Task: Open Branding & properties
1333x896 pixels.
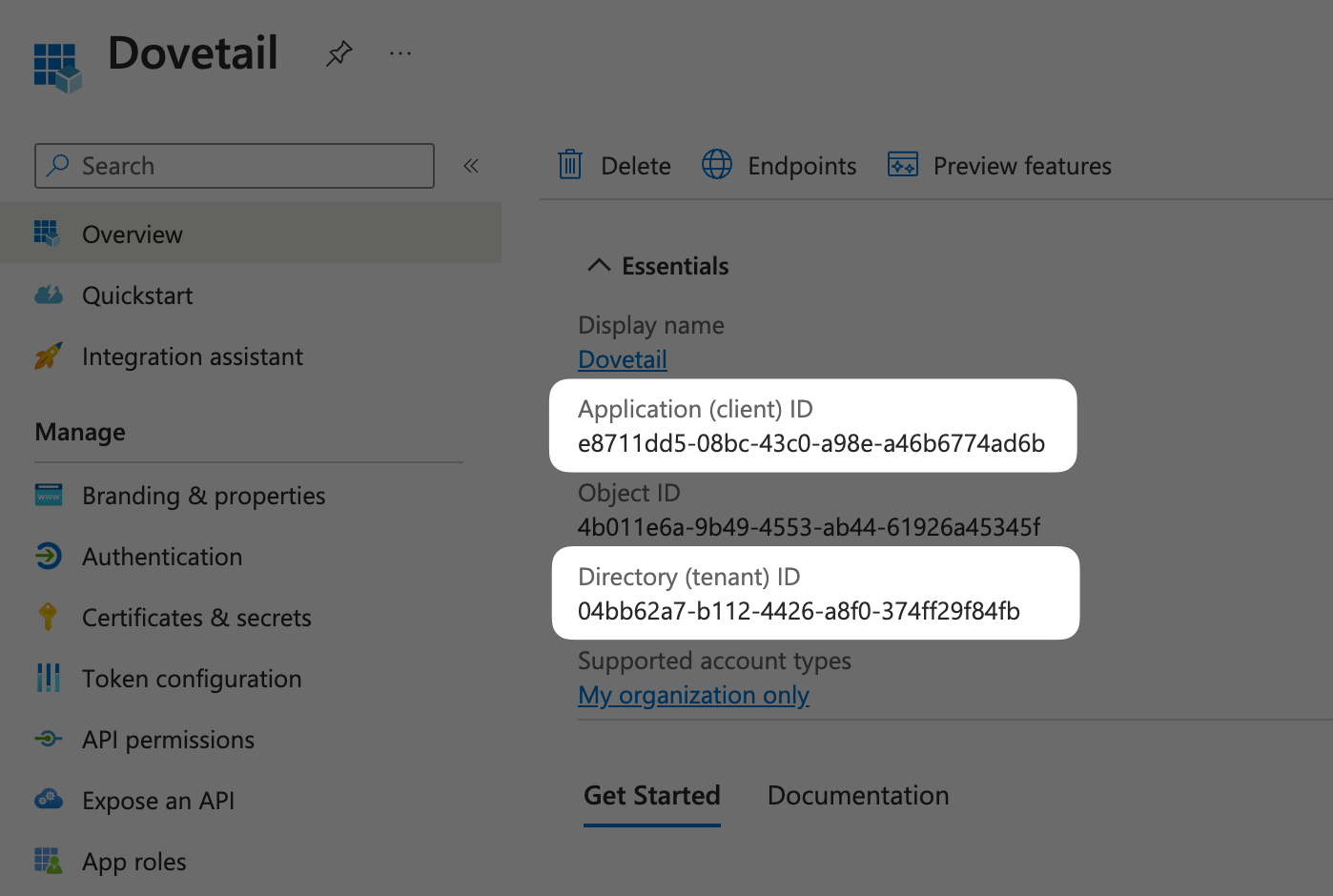Action: [x=204, y=496]
